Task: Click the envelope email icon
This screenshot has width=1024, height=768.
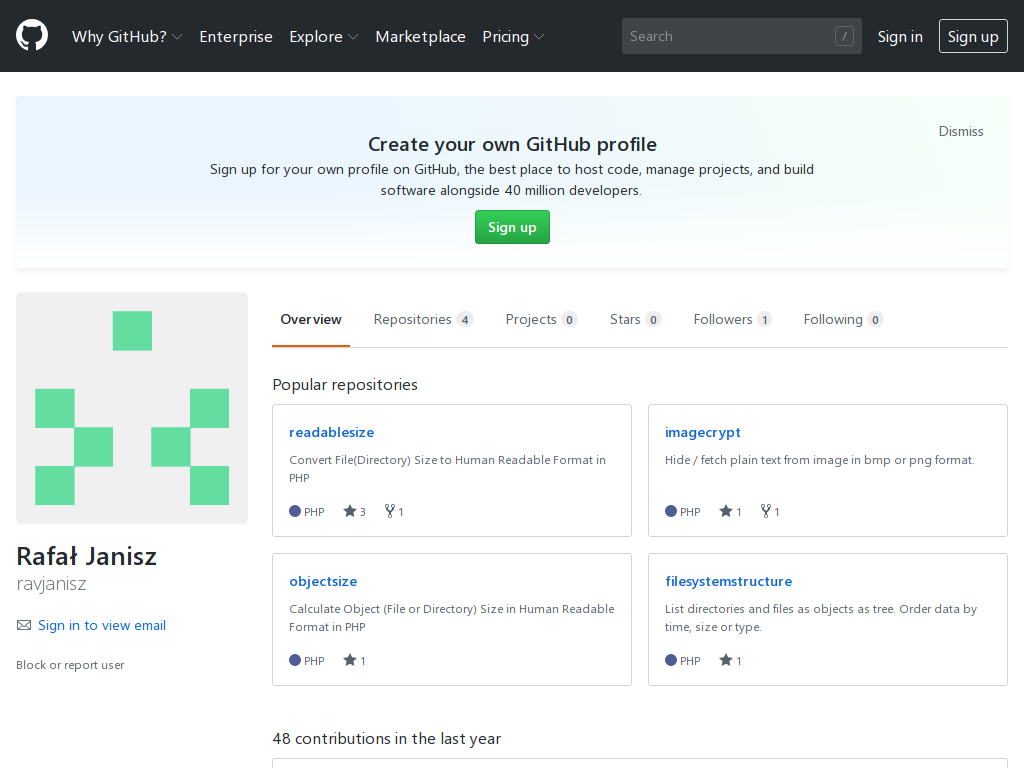Action: point(24,626)
